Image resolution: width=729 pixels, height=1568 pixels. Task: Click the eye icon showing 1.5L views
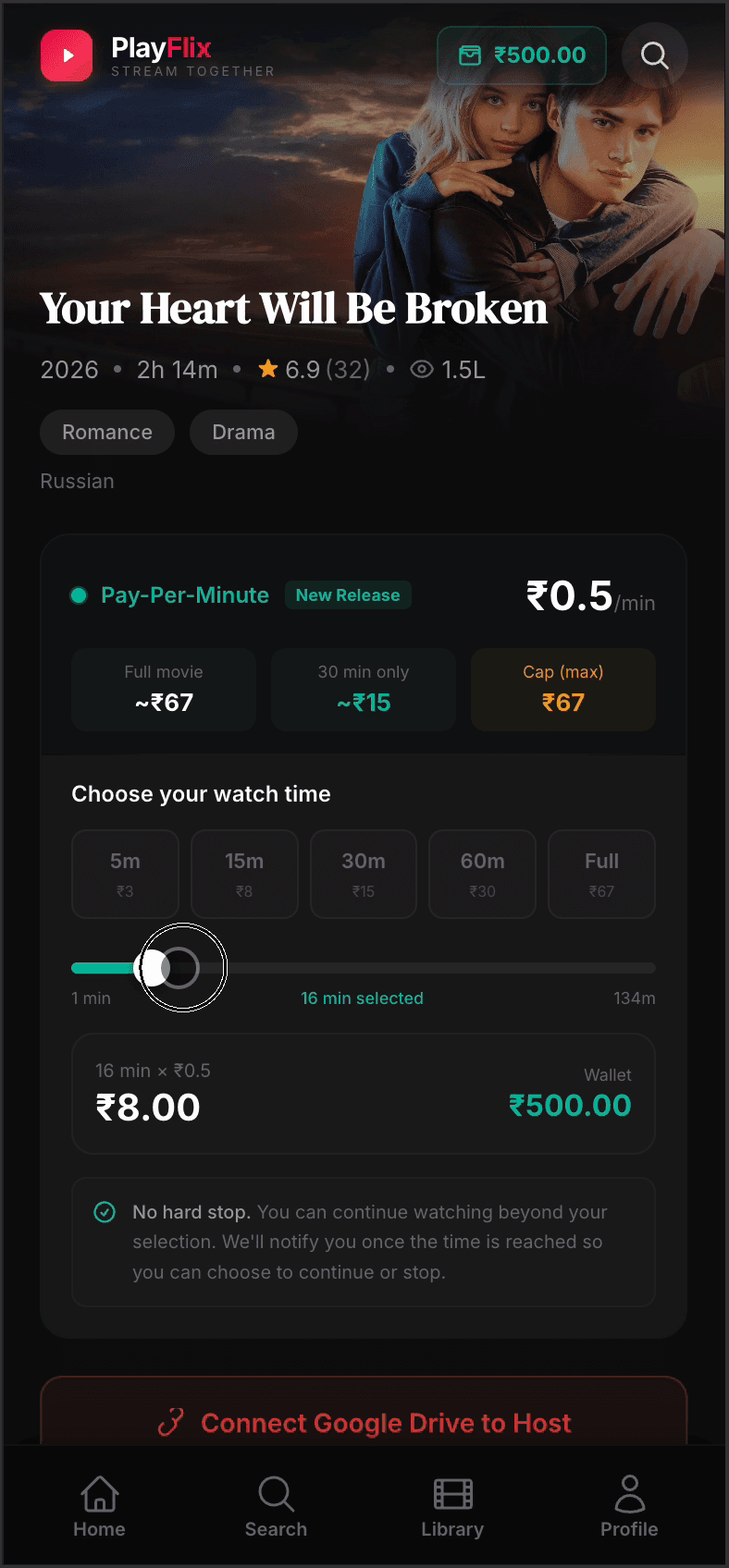[422, 368]
